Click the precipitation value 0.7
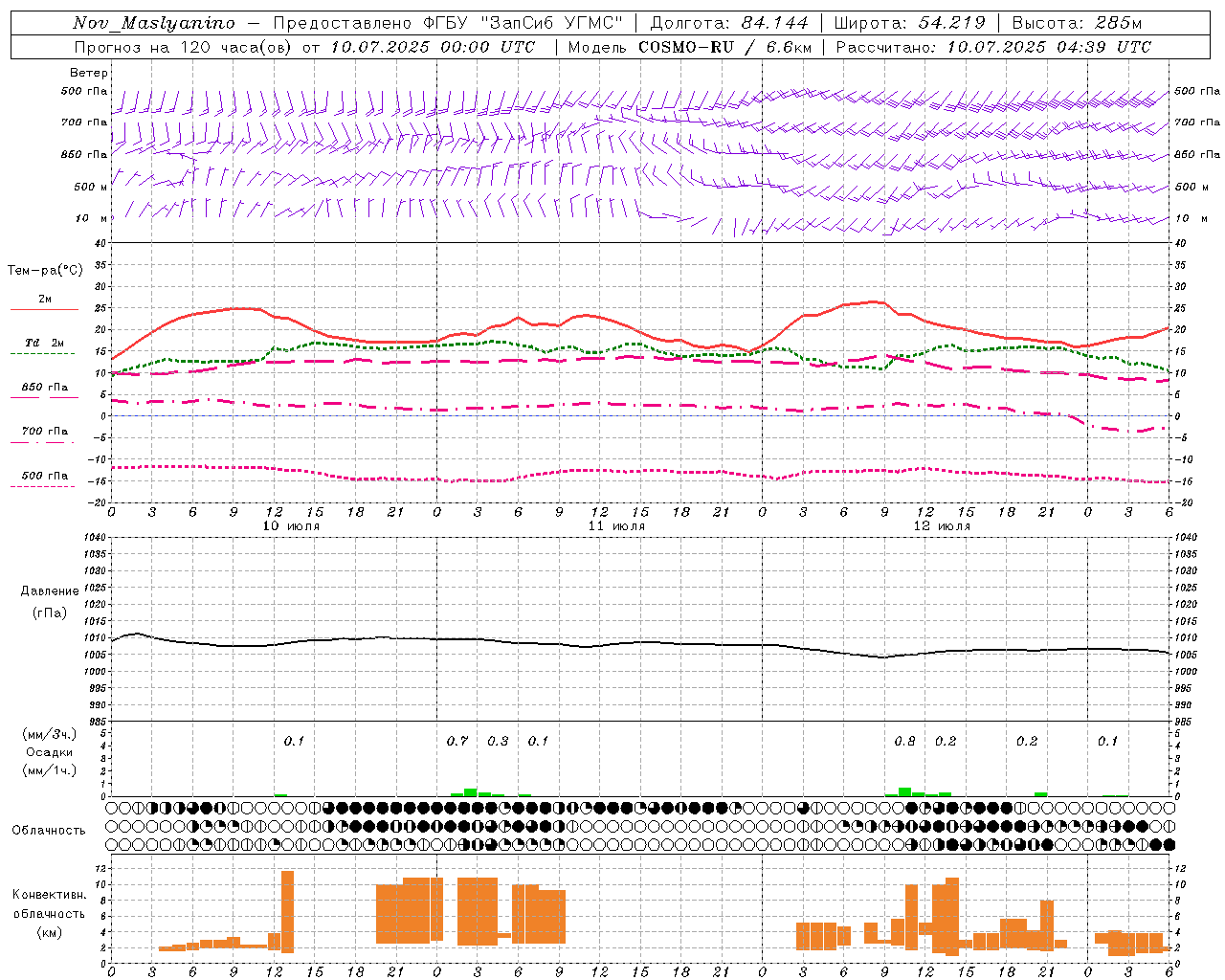 coord(457,741)
